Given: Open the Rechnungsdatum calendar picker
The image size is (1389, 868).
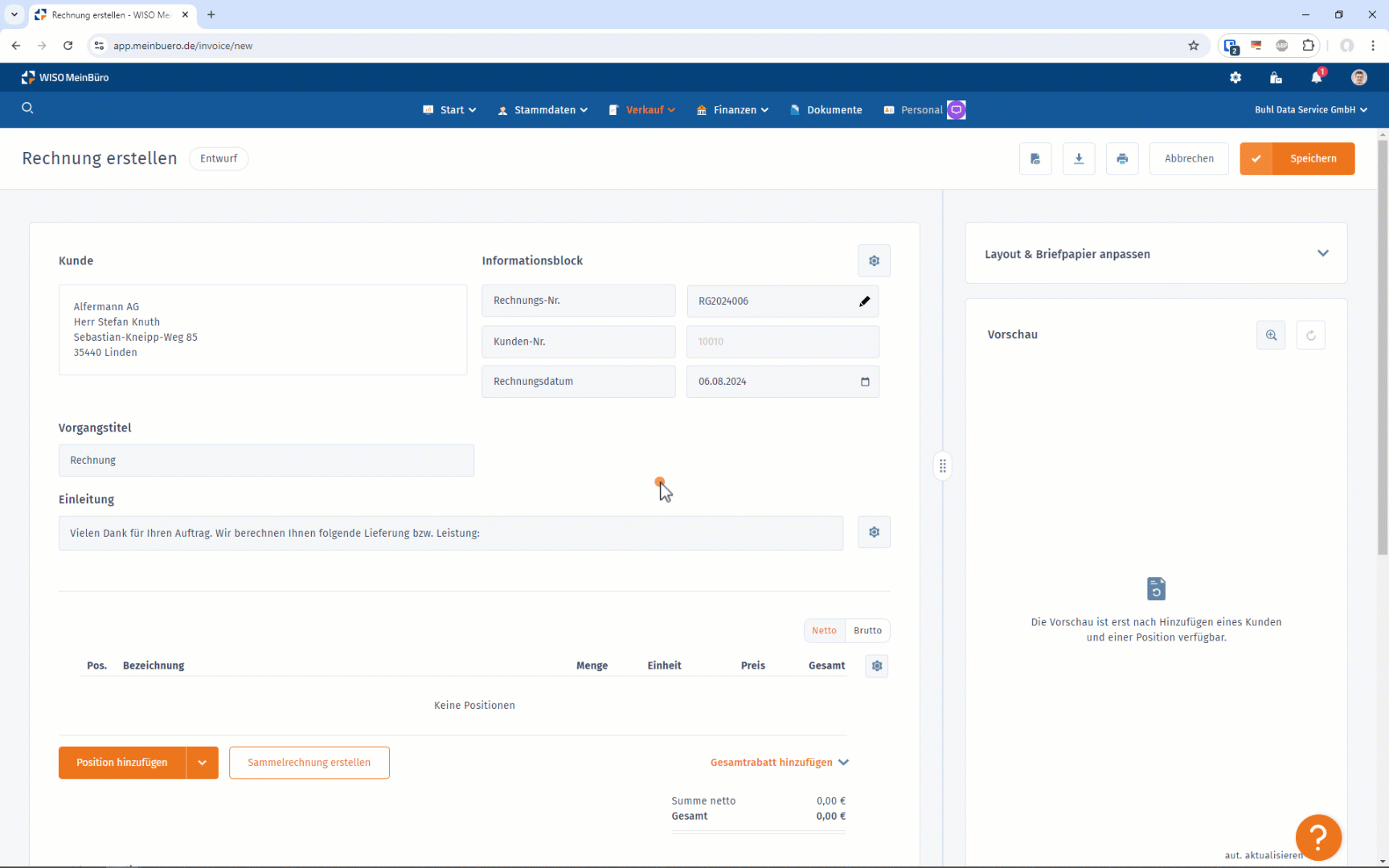Looking at the screenshot, I should point(865,382).
